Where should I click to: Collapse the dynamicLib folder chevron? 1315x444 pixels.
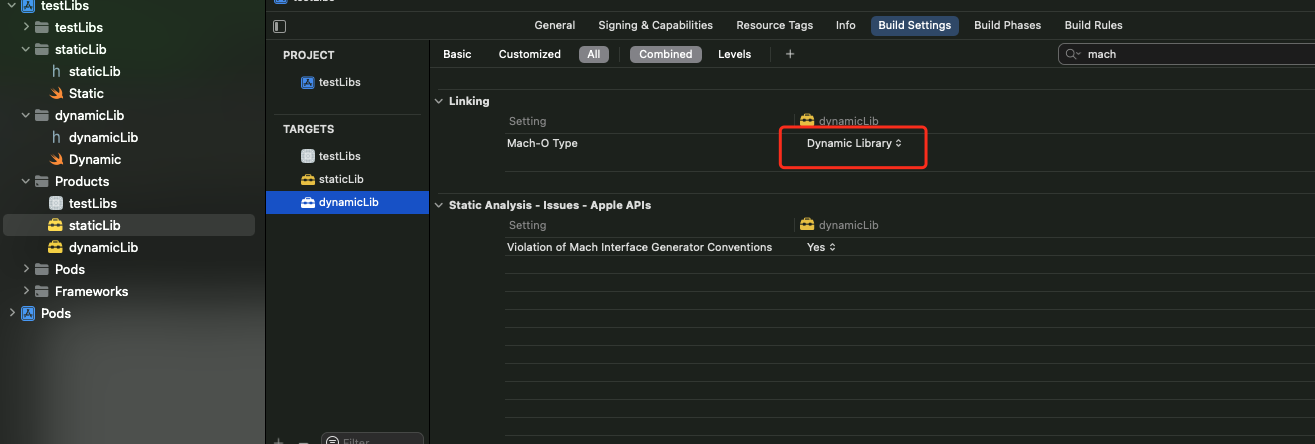coord(26,115)
